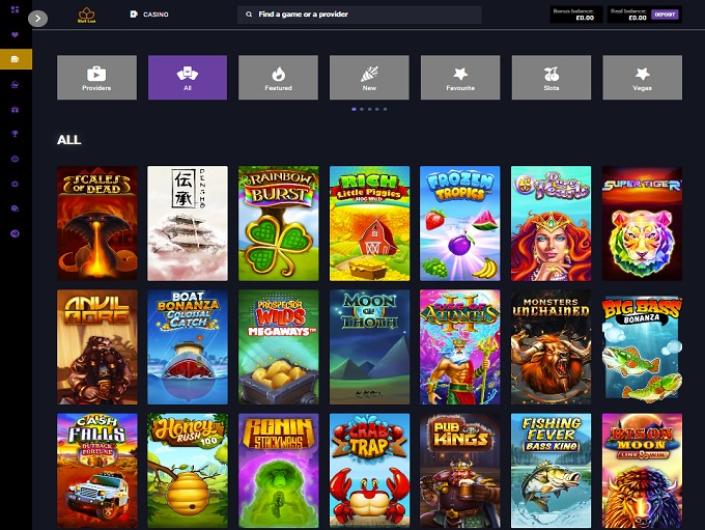Open the Monsters Unchained game
Image resolution: width=705 pixels, height=530 pixels.
click(x=551, y=347)
